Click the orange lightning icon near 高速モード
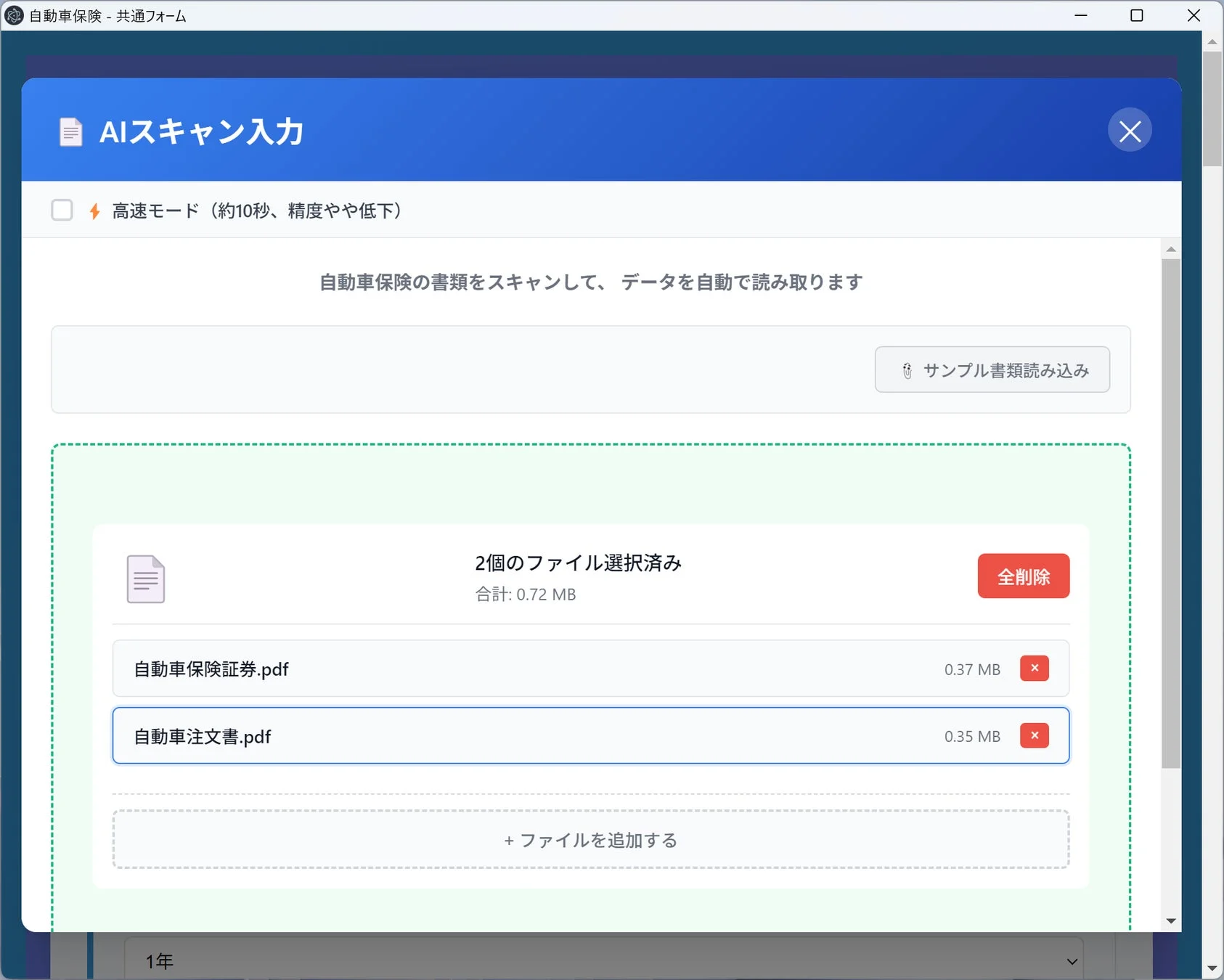The height and width of the screenshot is (980, 1224). coord(94,210)
